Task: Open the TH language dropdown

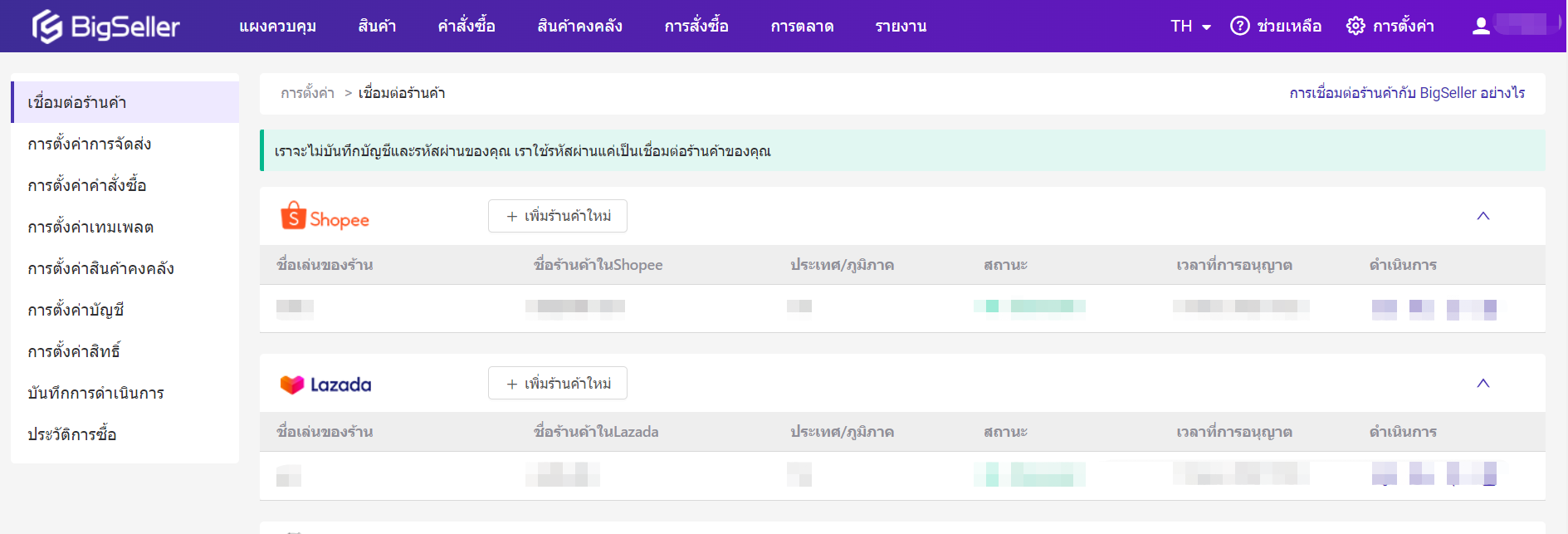Action: click(x=1190, y=27)
